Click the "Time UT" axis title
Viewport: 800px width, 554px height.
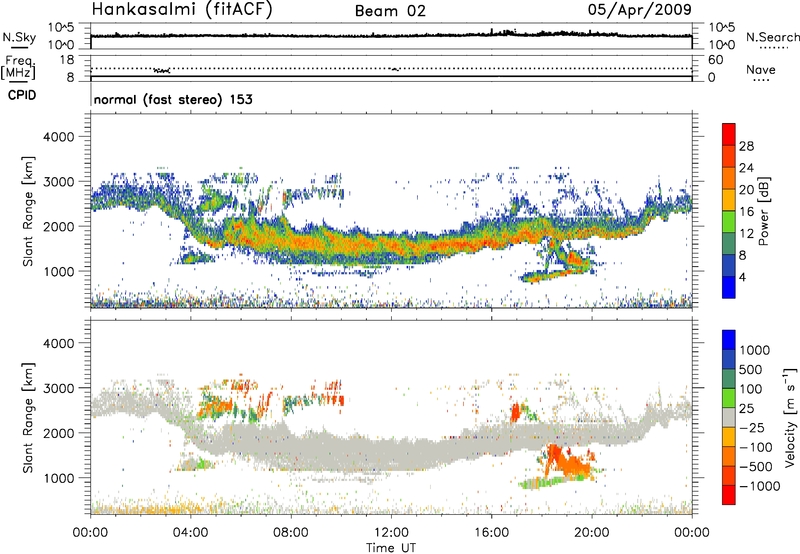click(x=391, y=547)
